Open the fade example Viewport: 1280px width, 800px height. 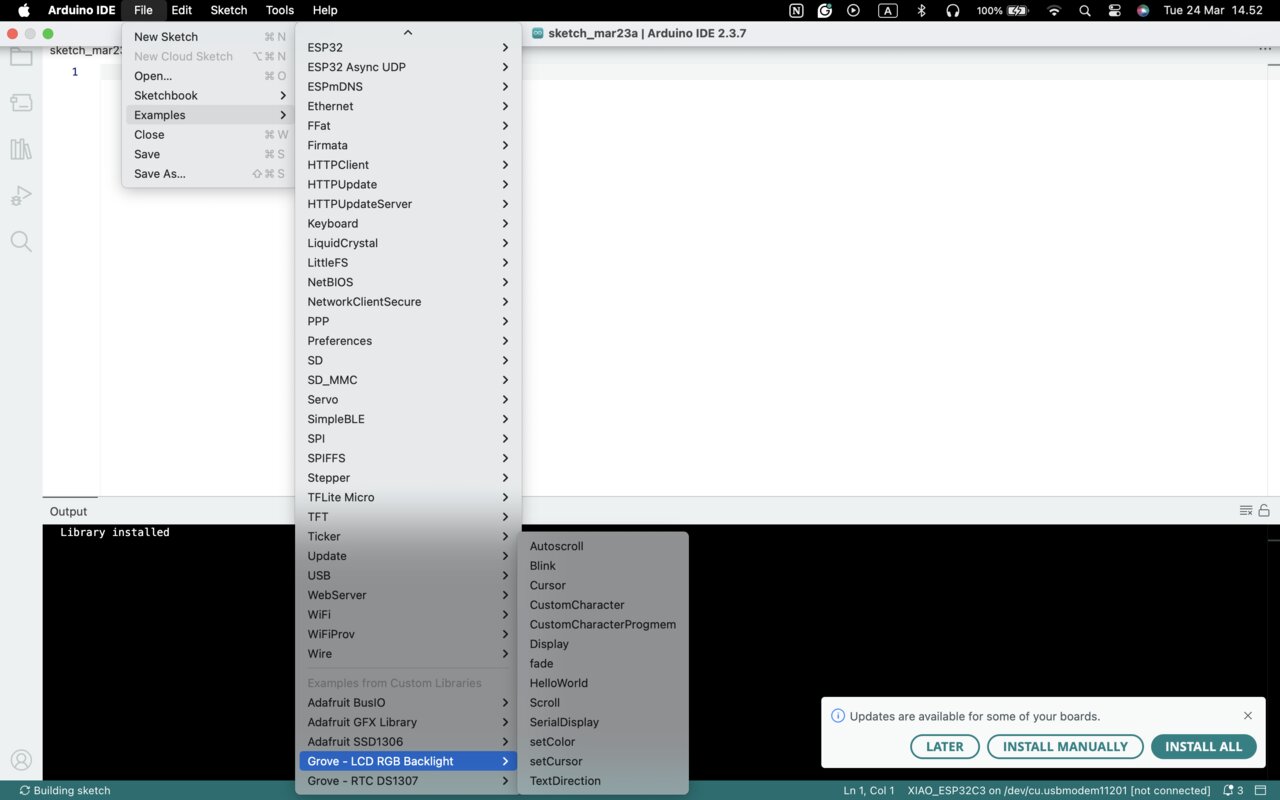603,664
